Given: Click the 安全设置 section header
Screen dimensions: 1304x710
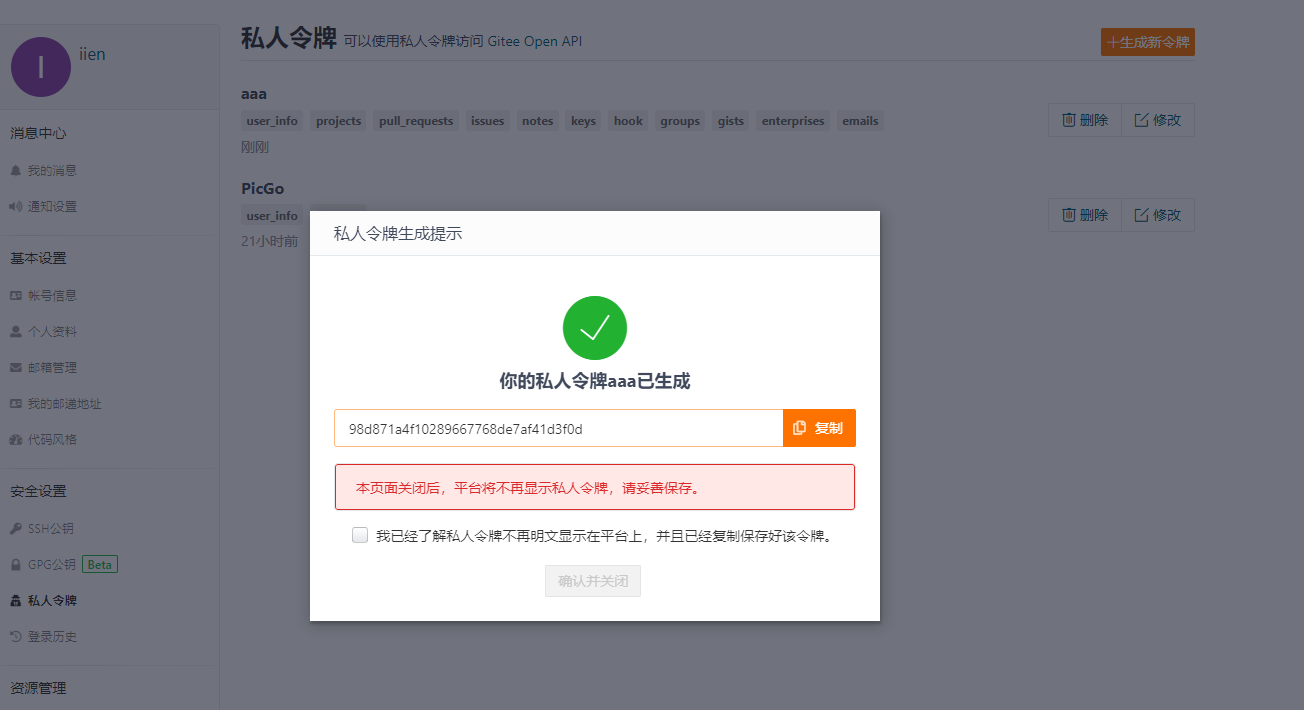Looking at the screenshot, I should tap(38, 491).
